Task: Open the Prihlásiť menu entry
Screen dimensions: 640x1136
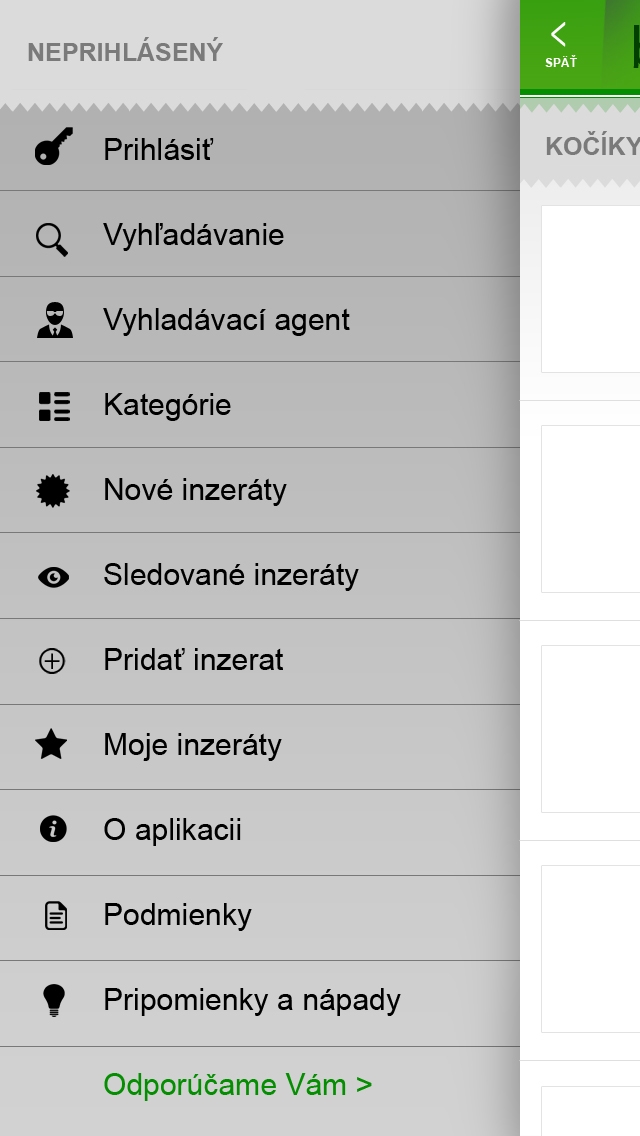Action: 259,150
